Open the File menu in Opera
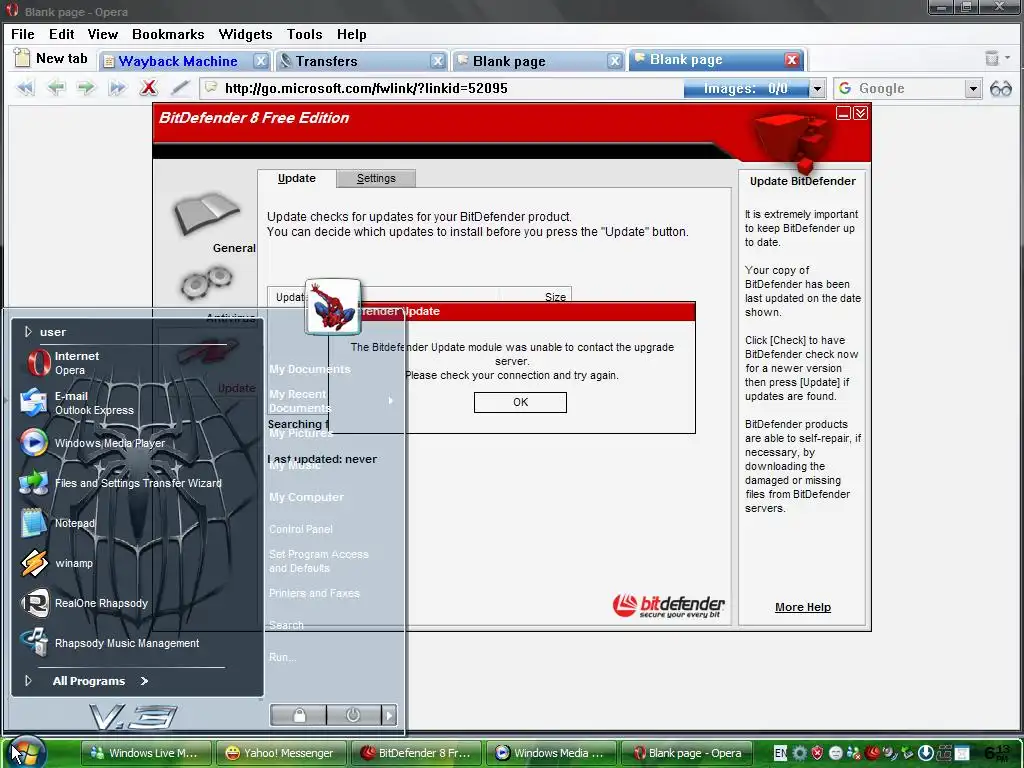 23,34
